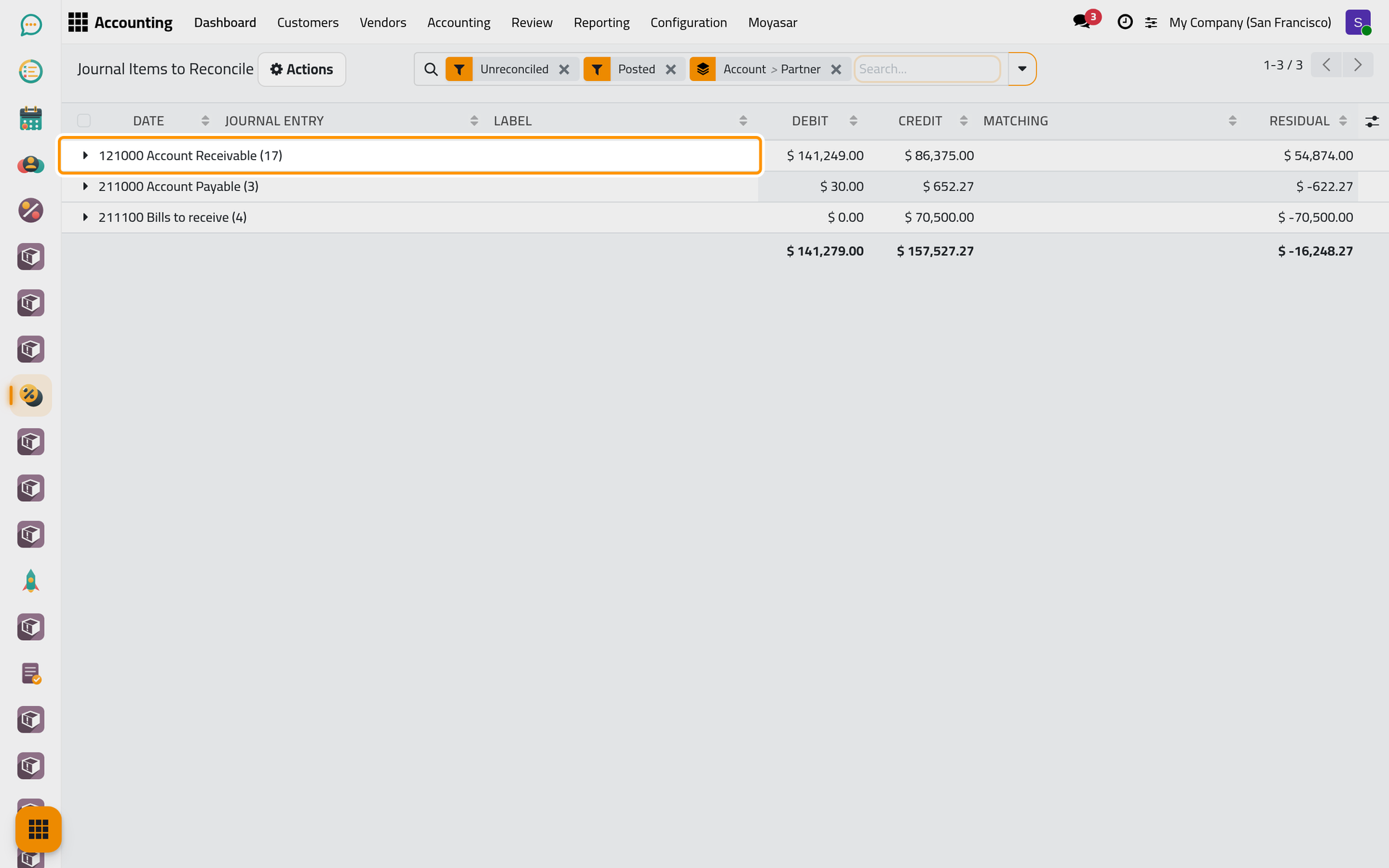Sort by Residual column
The height and width of the screenshot is (868, 1389).
click(x=1299, y=121)
